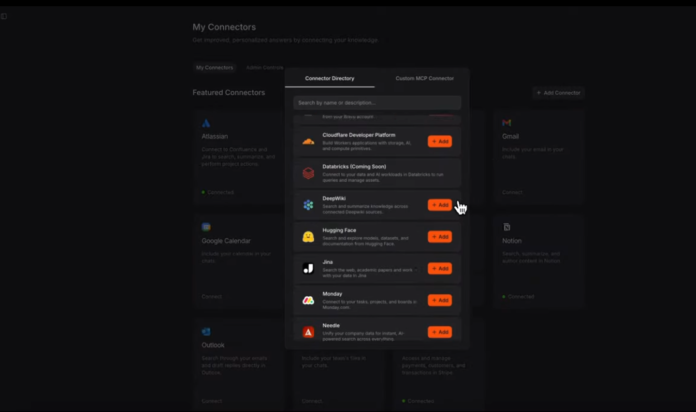This screenshot has height=412, width=696.
Task: Click the Gmail card icon
Action: (x=506, y=123)
